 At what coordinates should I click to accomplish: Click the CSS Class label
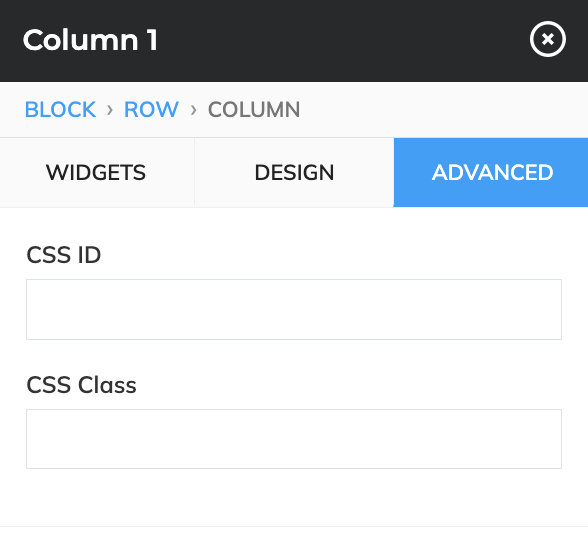coord(81,385)
